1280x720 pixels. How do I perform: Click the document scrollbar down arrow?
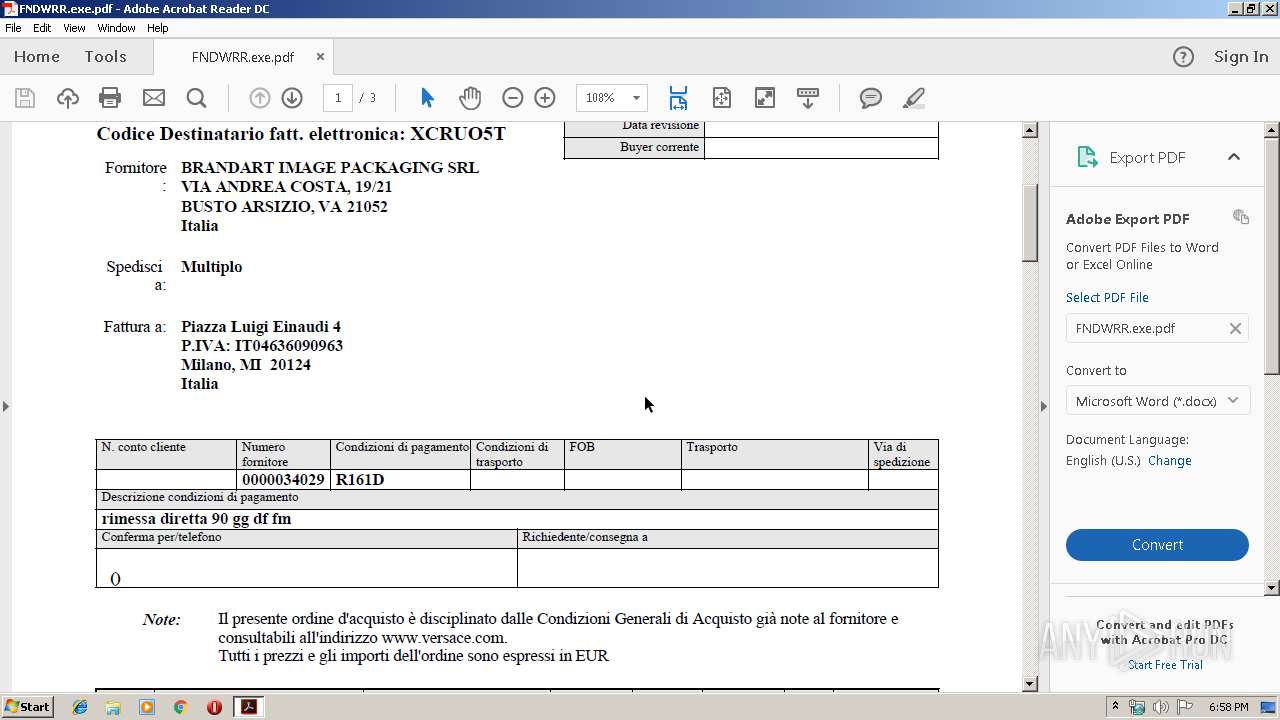[1030, 684]
